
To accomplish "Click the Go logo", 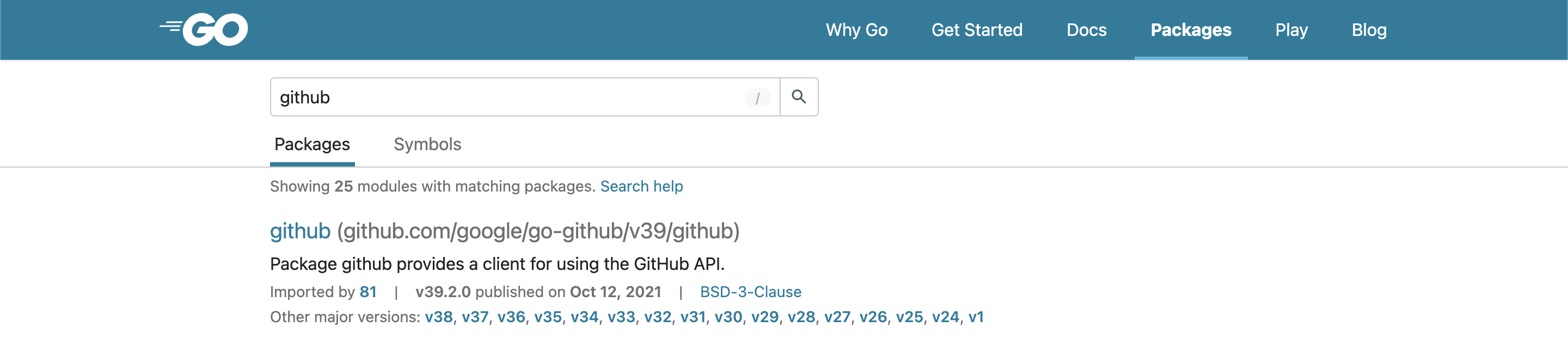I will 204,29.
